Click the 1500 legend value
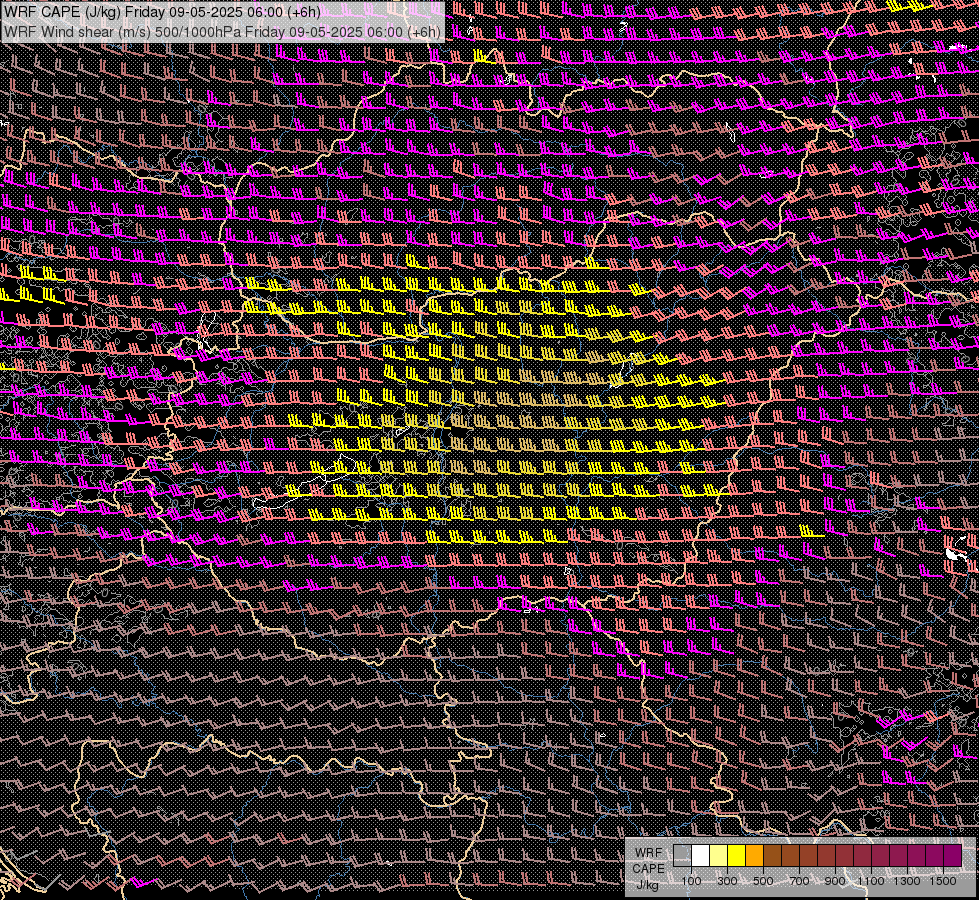 point(943,881)
